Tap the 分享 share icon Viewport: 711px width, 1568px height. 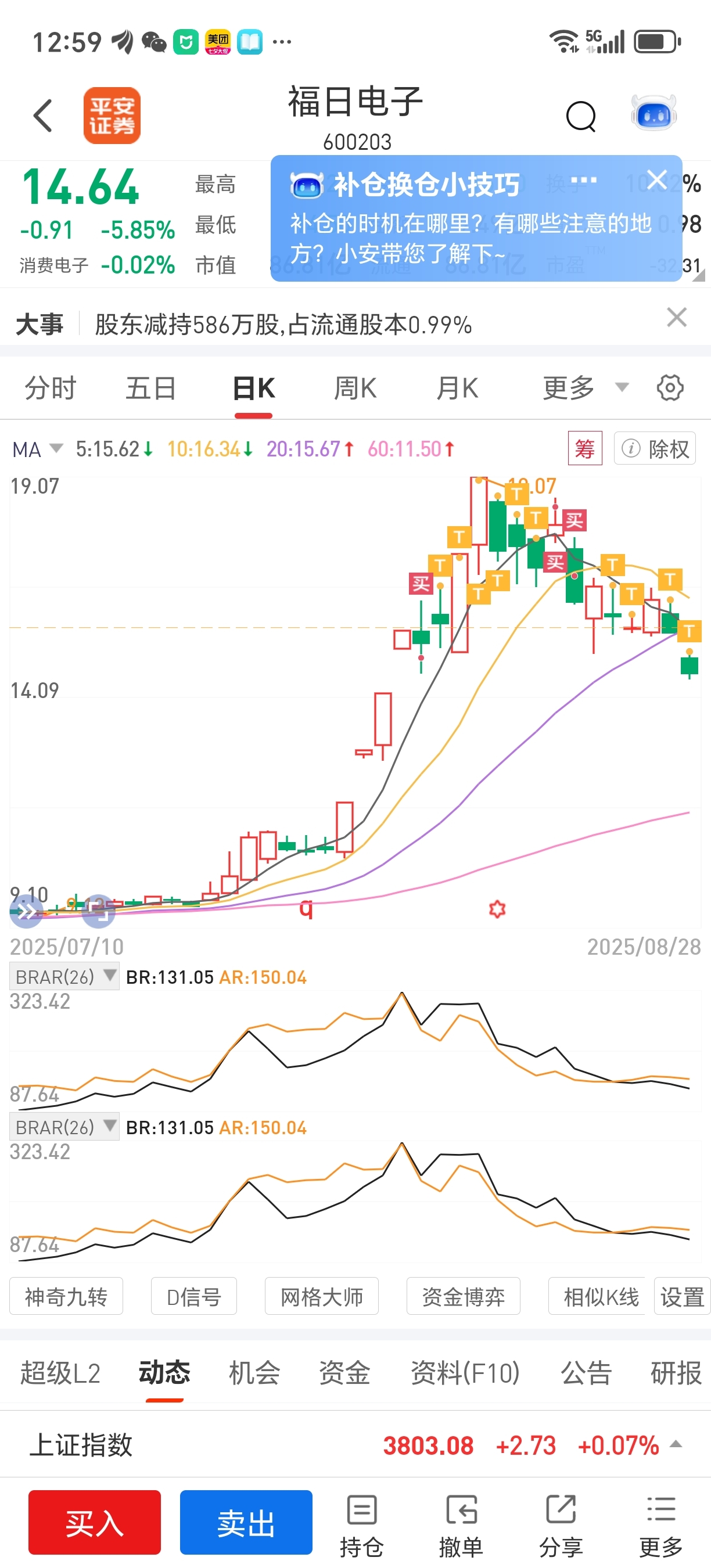561,1526
